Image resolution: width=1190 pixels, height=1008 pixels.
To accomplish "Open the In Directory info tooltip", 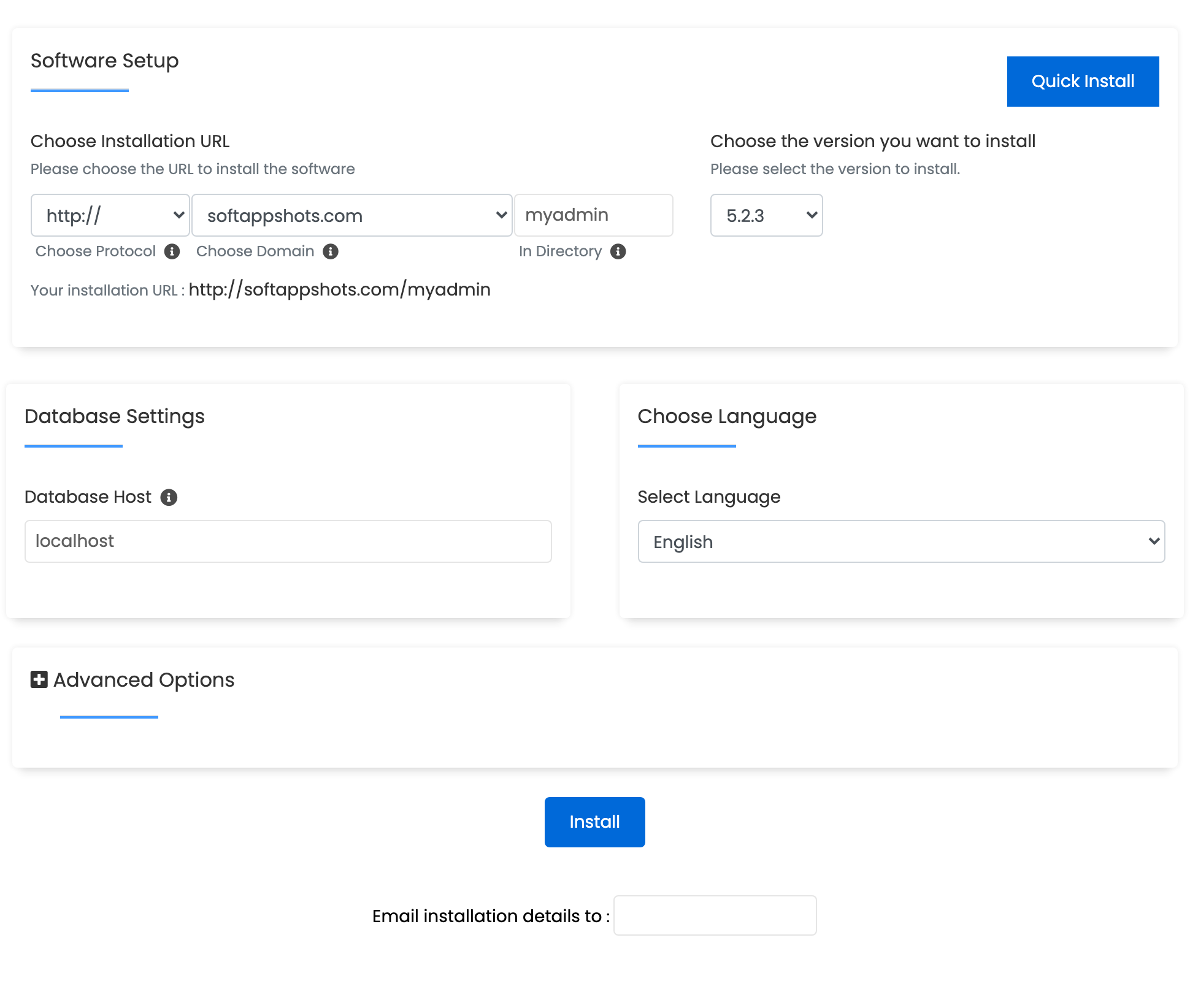I will pos(618,251).
